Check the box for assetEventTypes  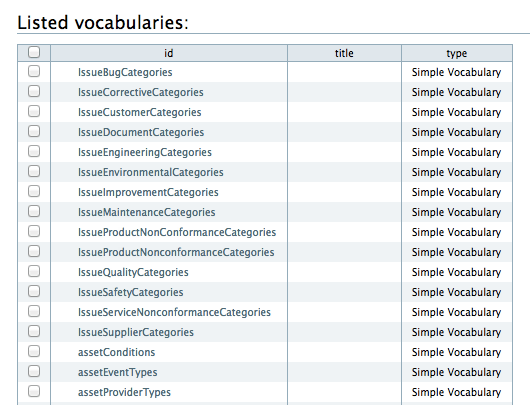(34, 371)
